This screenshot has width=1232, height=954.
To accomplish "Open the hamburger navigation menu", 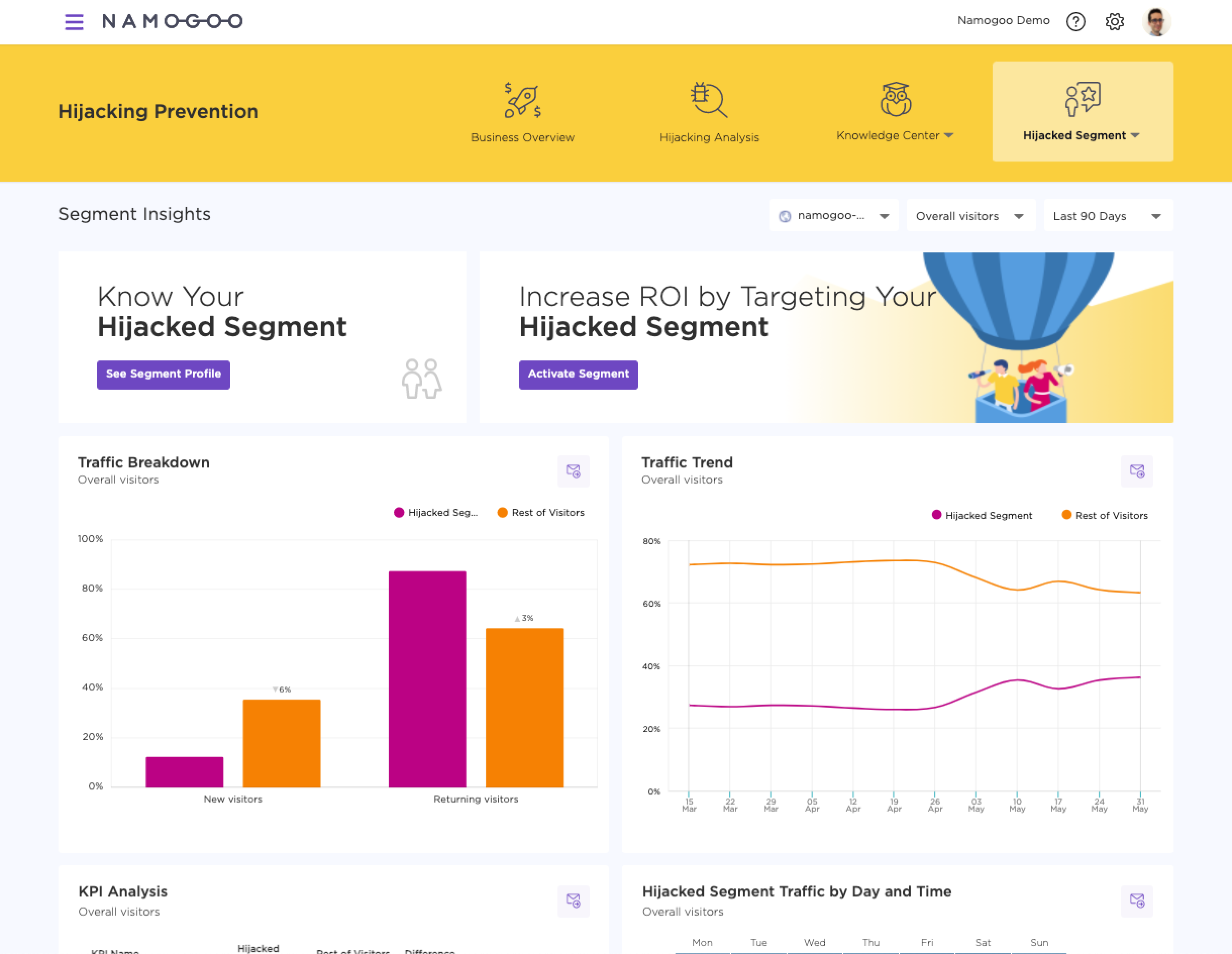I will click(74, 22).
